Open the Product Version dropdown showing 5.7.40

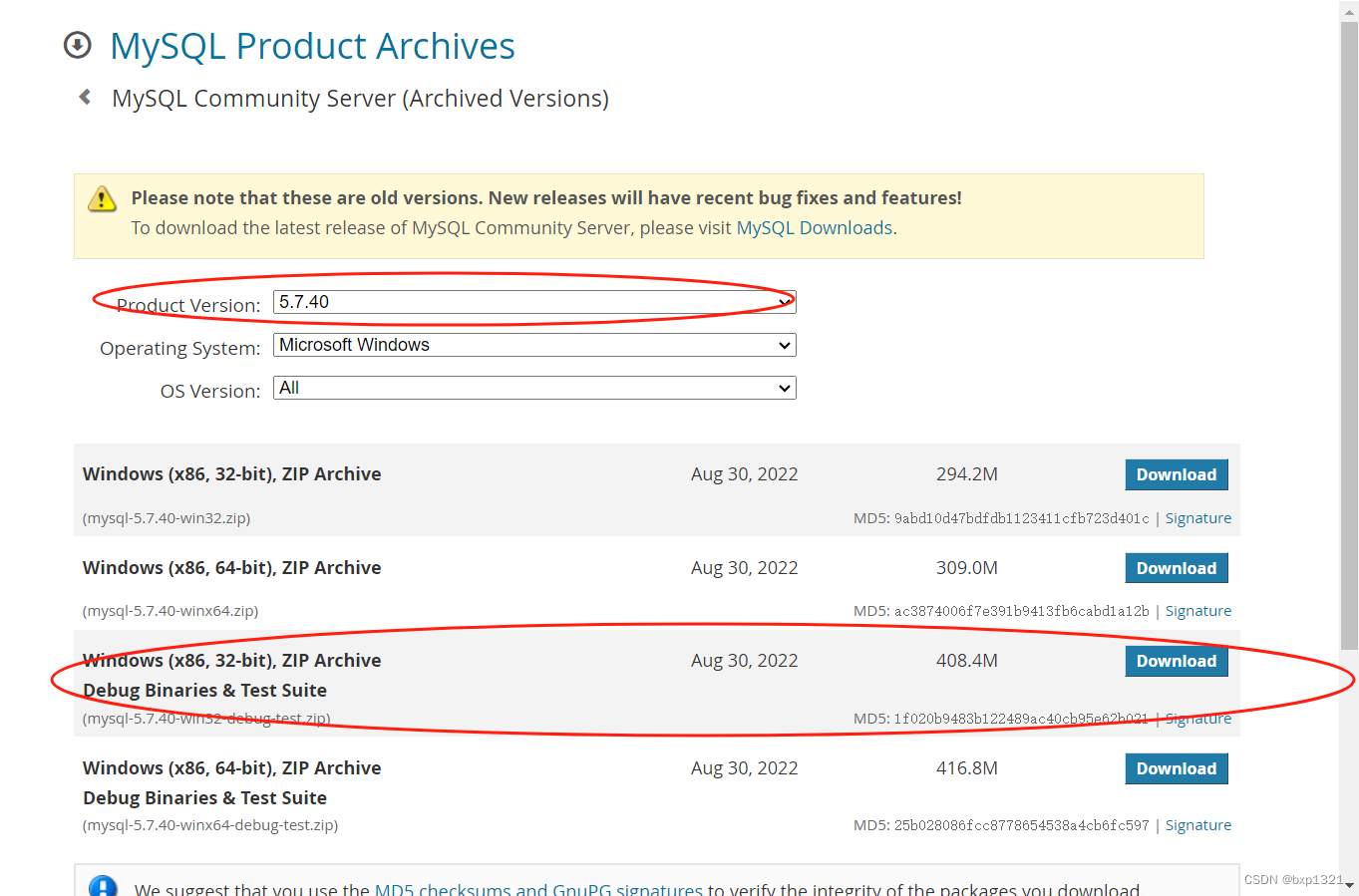[534, 302]
